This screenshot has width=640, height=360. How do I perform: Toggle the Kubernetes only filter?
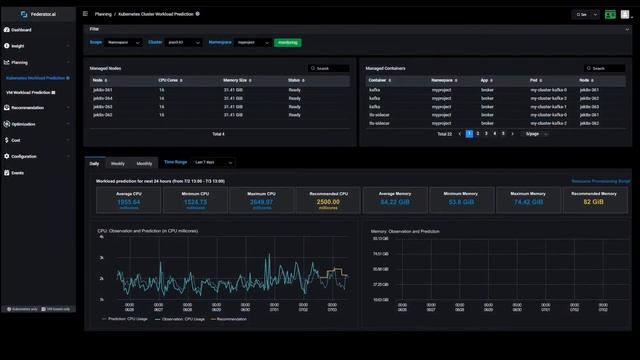coord(22,309)
